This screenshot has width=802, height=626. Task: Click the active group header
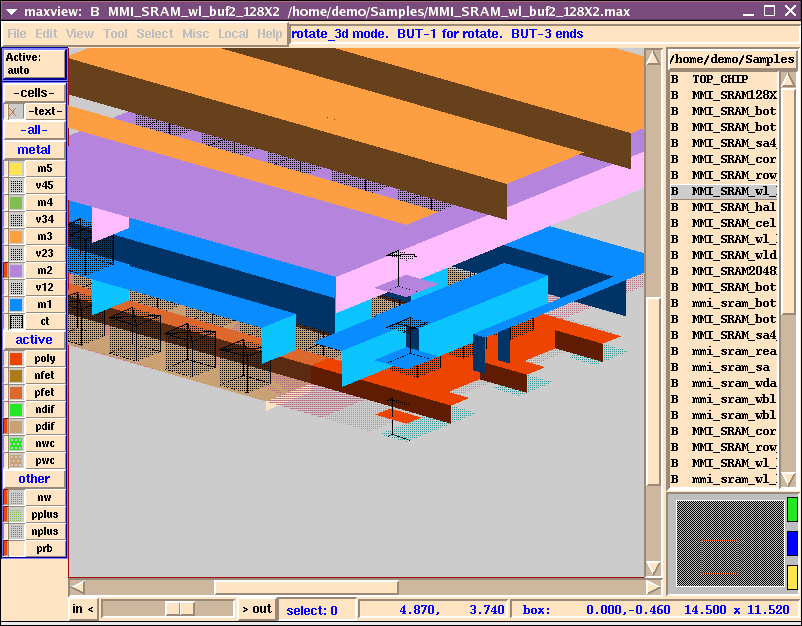coord(34,340)
